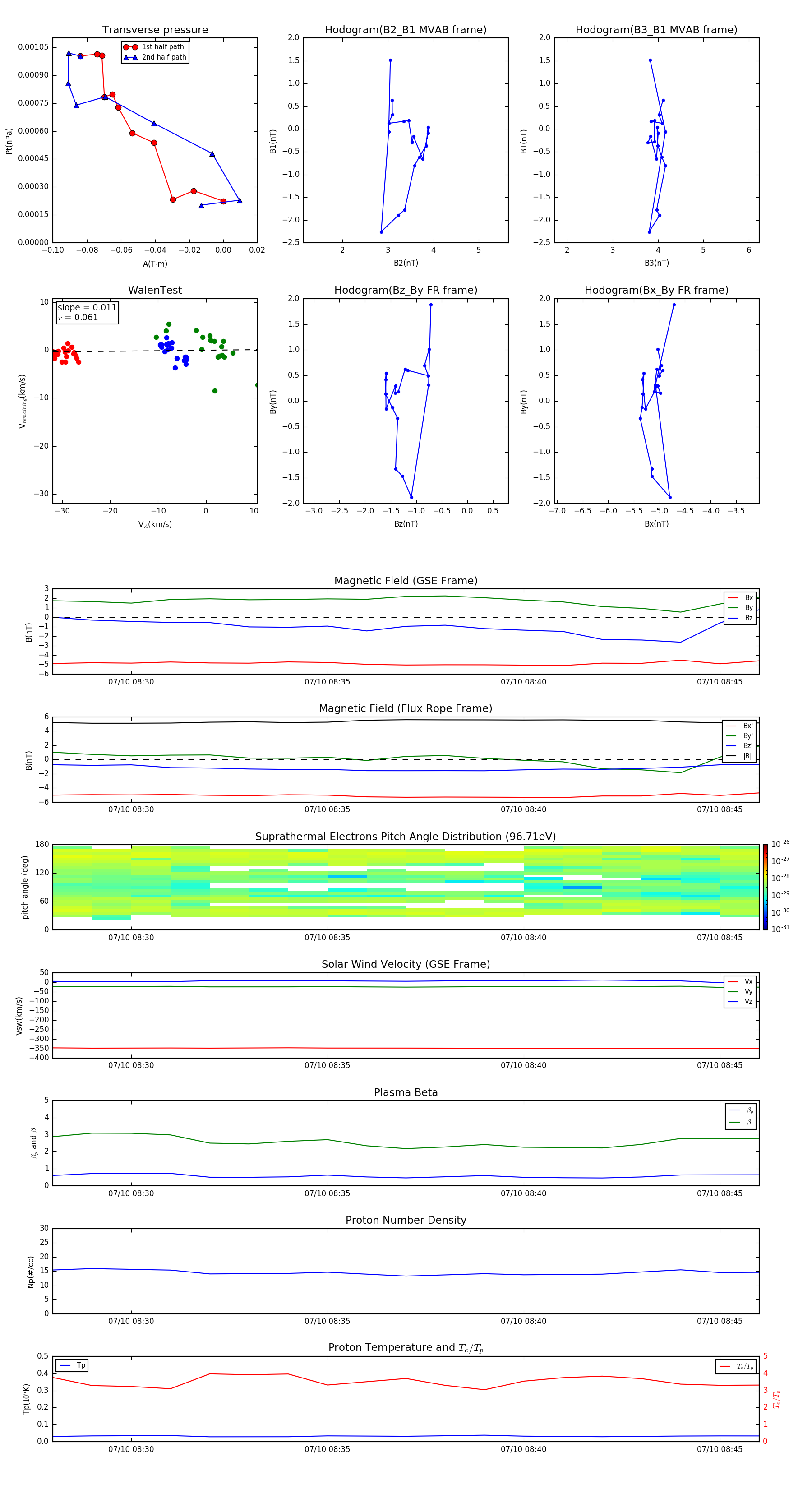The width and height of the screenshot is (812, 1489).
Task: Select 'Vz' in the solar wind legend
Action: (x=740, y=1002)
